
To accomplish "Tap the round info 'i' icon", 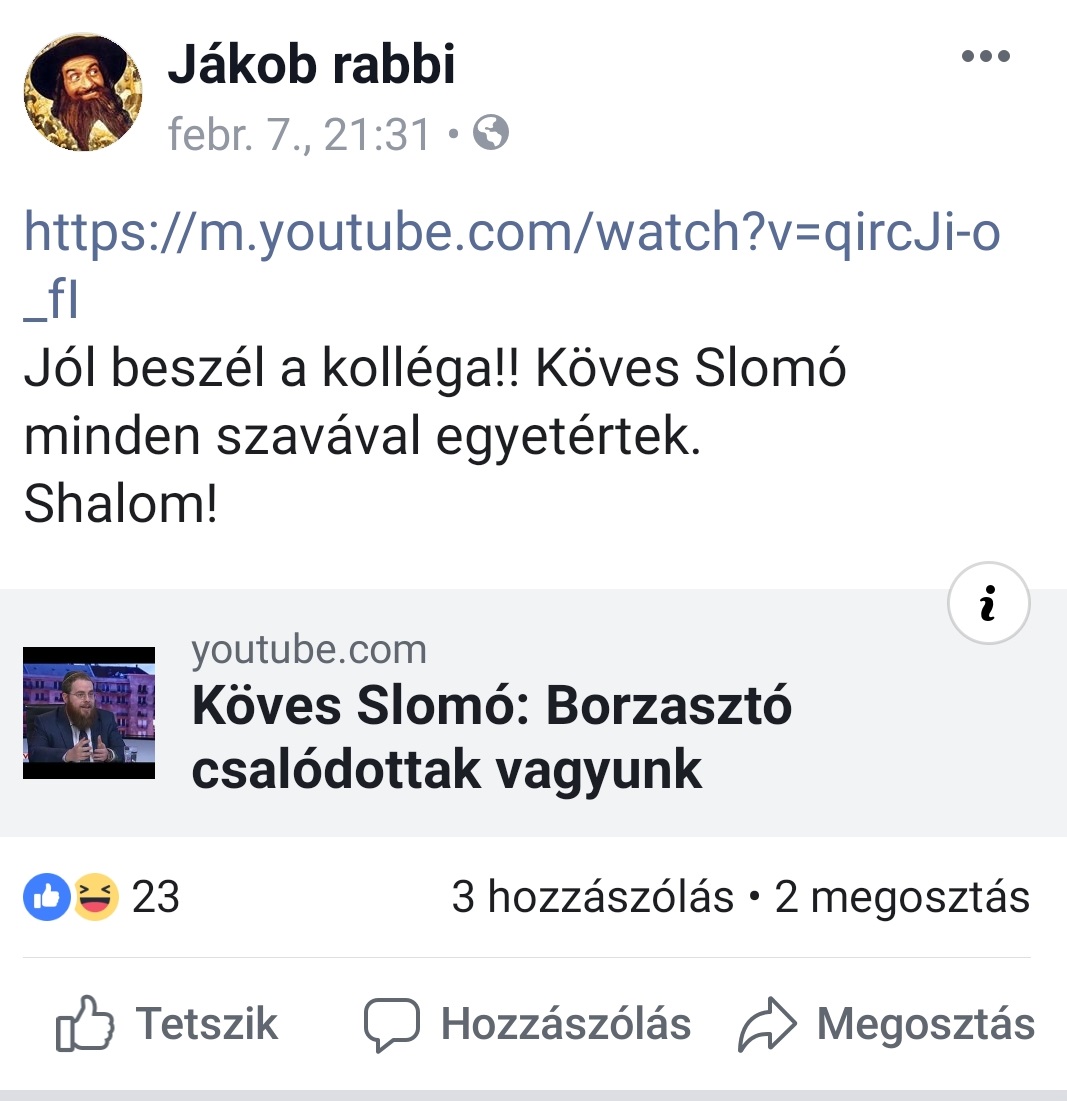I will pos(988,603).
